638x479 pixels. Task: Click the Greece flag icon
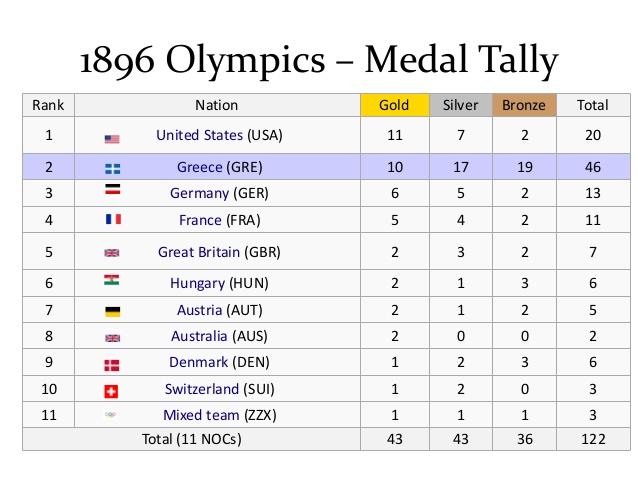click(x=112, y=168)
